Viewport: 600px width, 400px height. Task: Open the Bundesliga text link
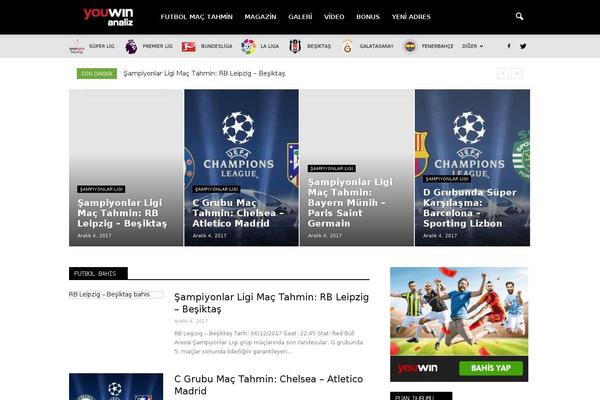(x=216, y=46)
